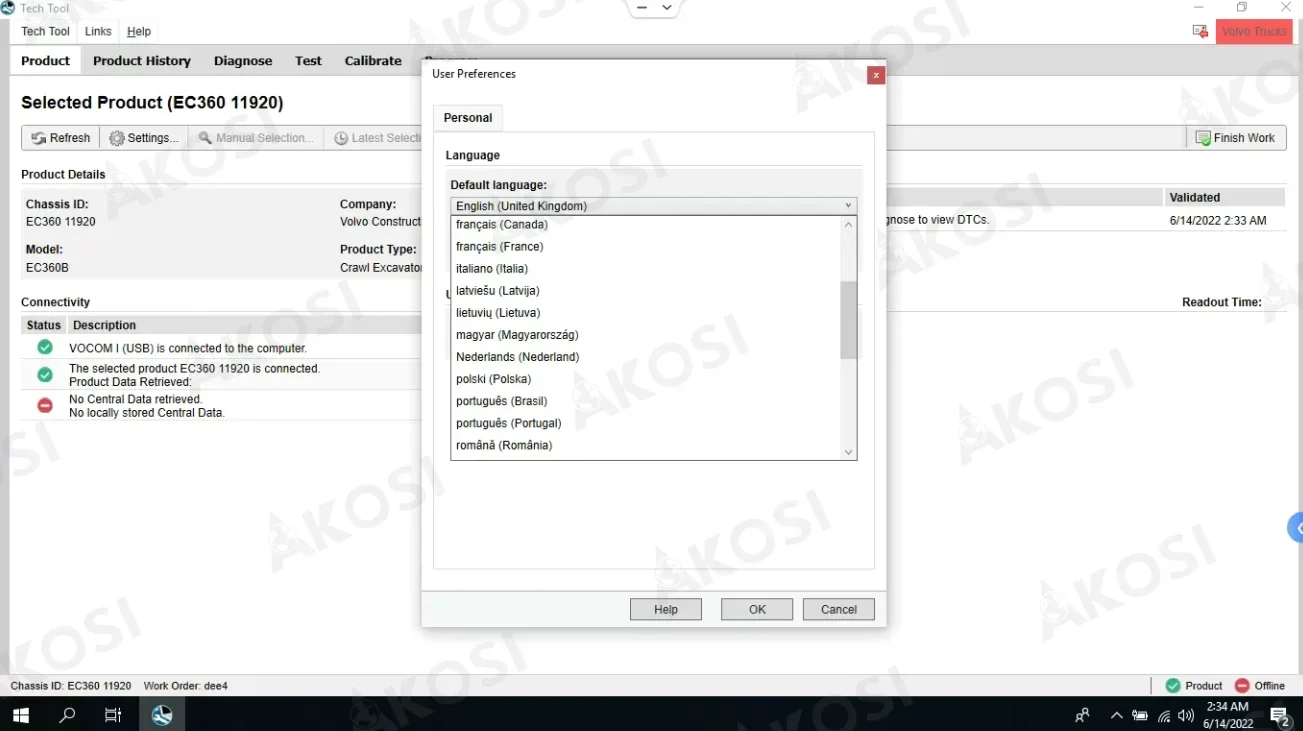Screen dimensions: 1303x731
Task: Open the Windows notification center
Action: point(1280,715)
